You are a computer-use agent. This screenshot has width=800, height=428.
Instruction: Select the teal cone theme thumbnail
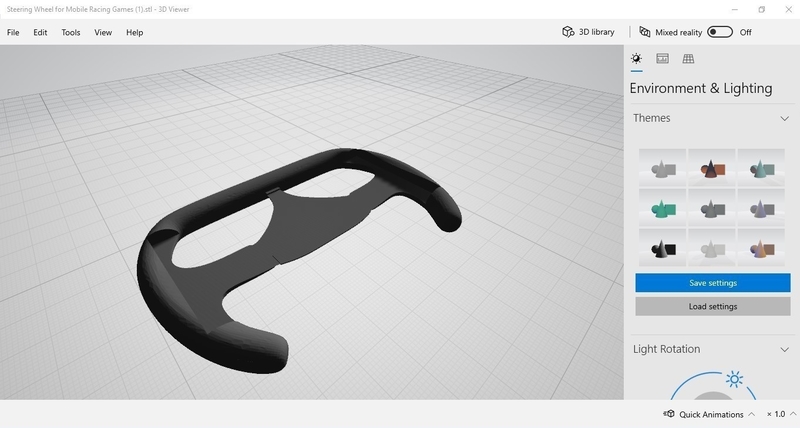tap(761, 168)
